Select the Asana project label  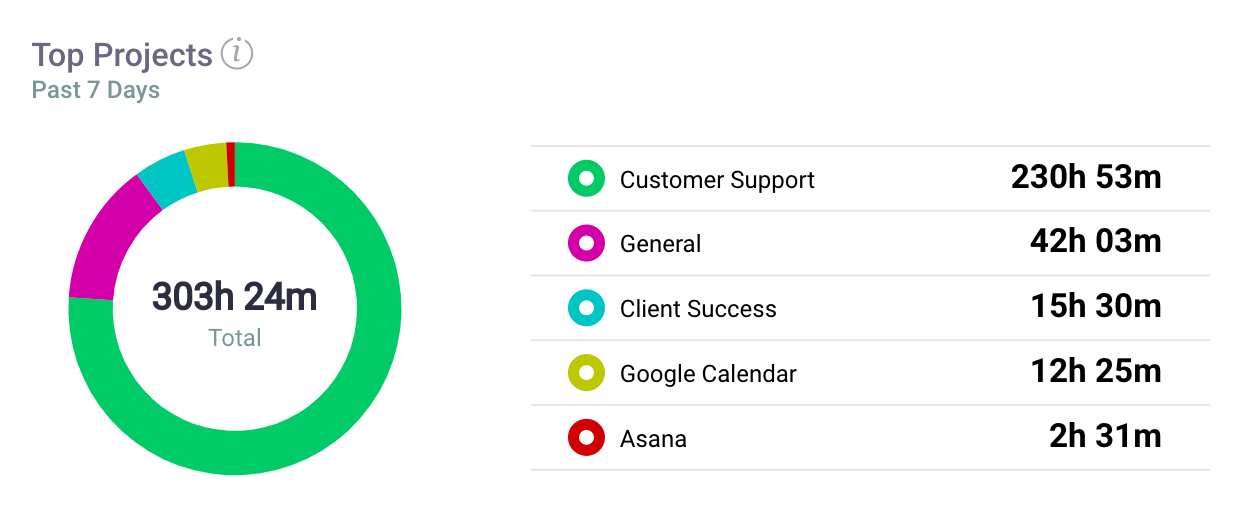653,438
